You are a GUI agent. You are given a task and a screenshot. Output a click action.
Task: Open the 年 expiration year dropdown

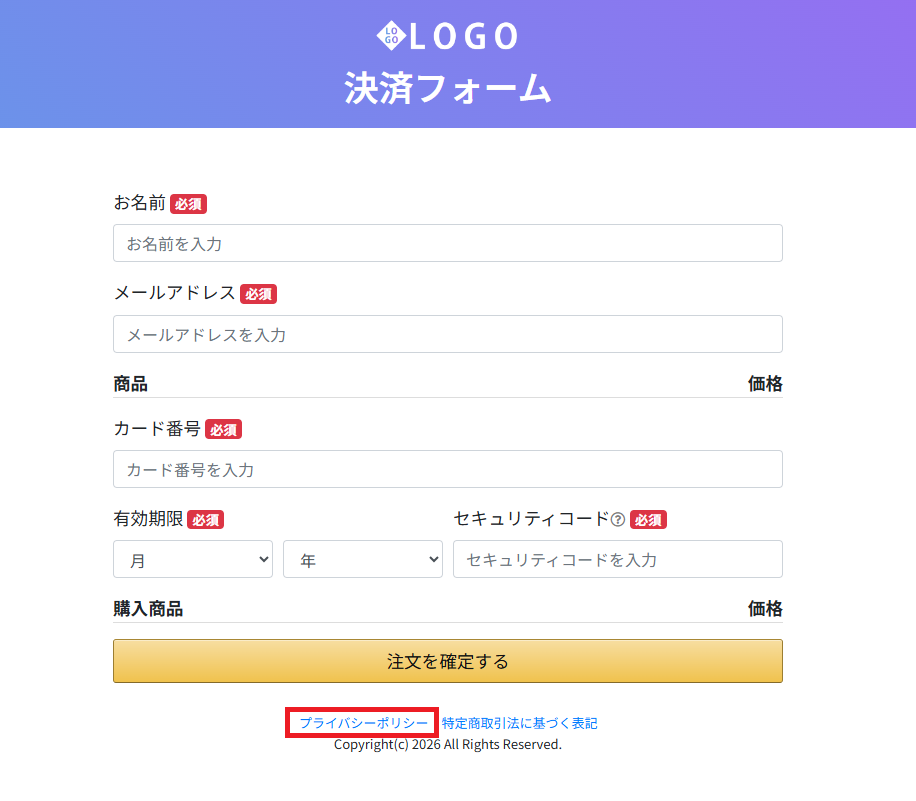363,560
